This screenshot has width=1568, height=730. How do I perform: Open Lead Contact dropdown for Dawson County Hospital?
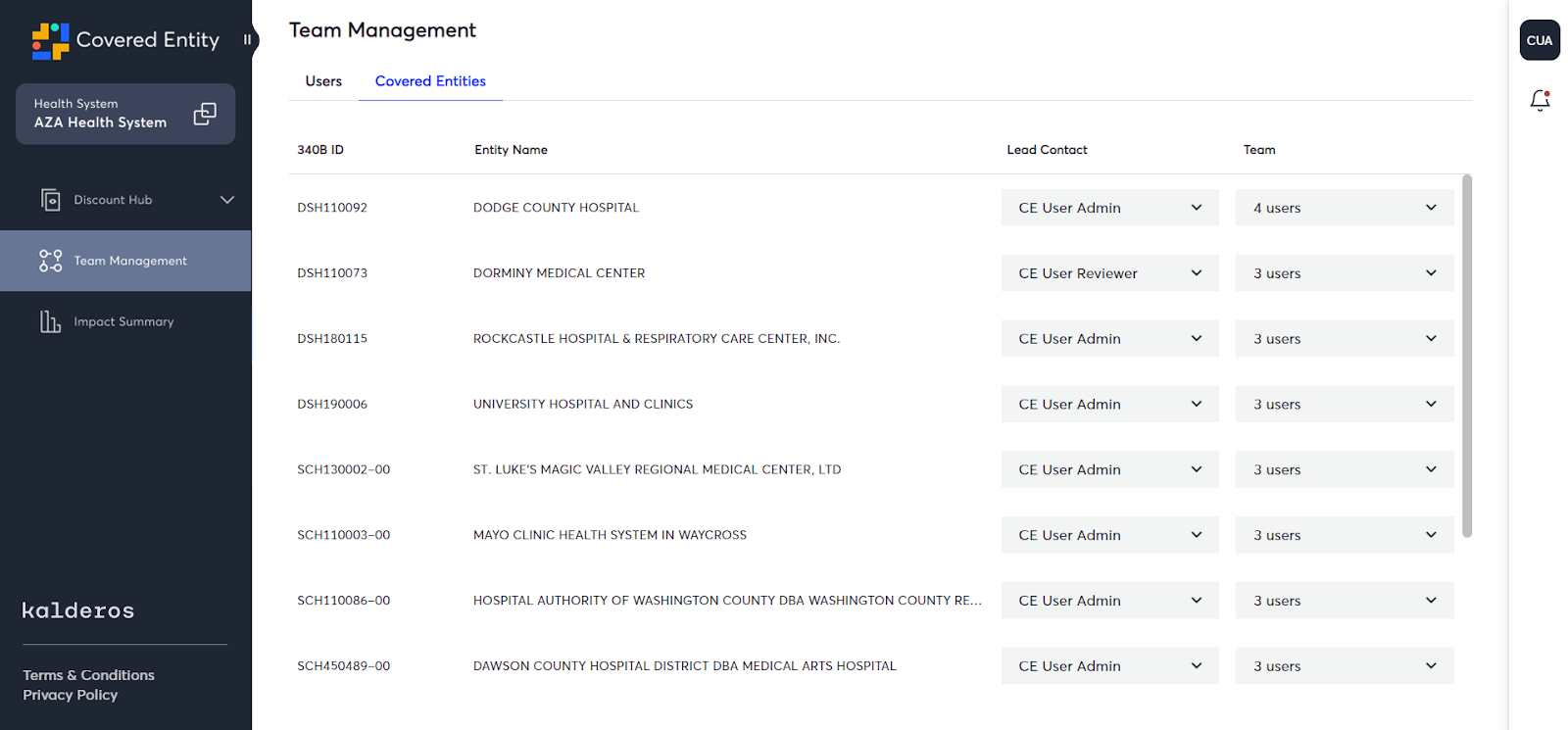[1110, 666]
